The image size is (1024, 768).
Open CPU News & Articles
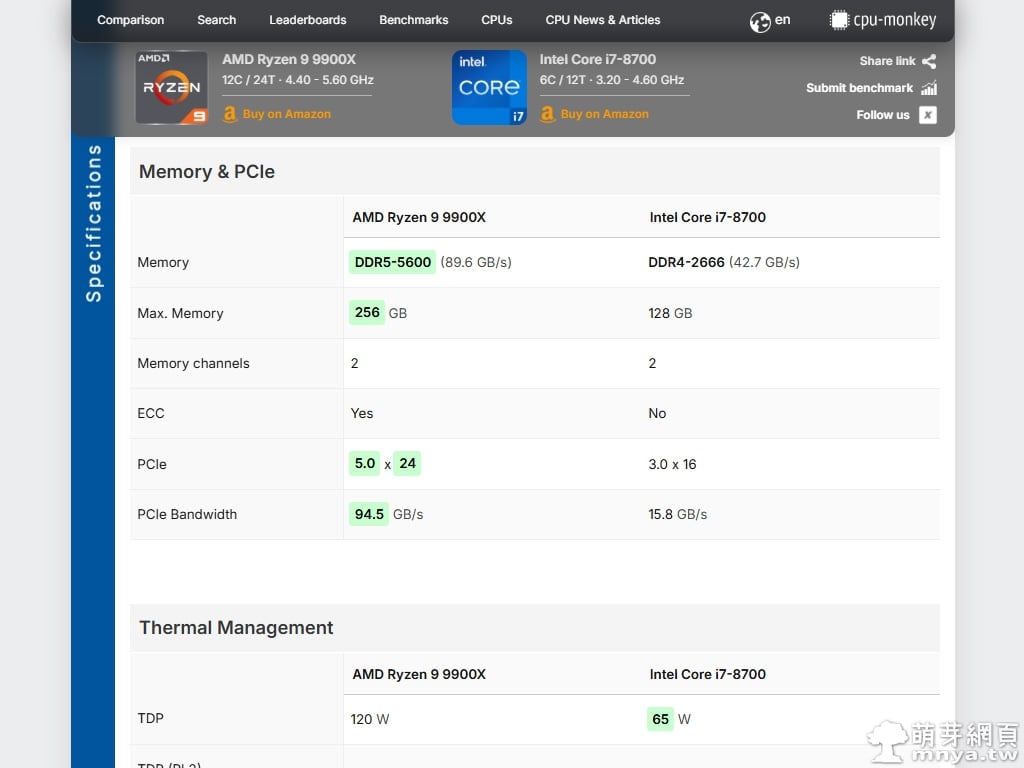click(x=602, y=20)
